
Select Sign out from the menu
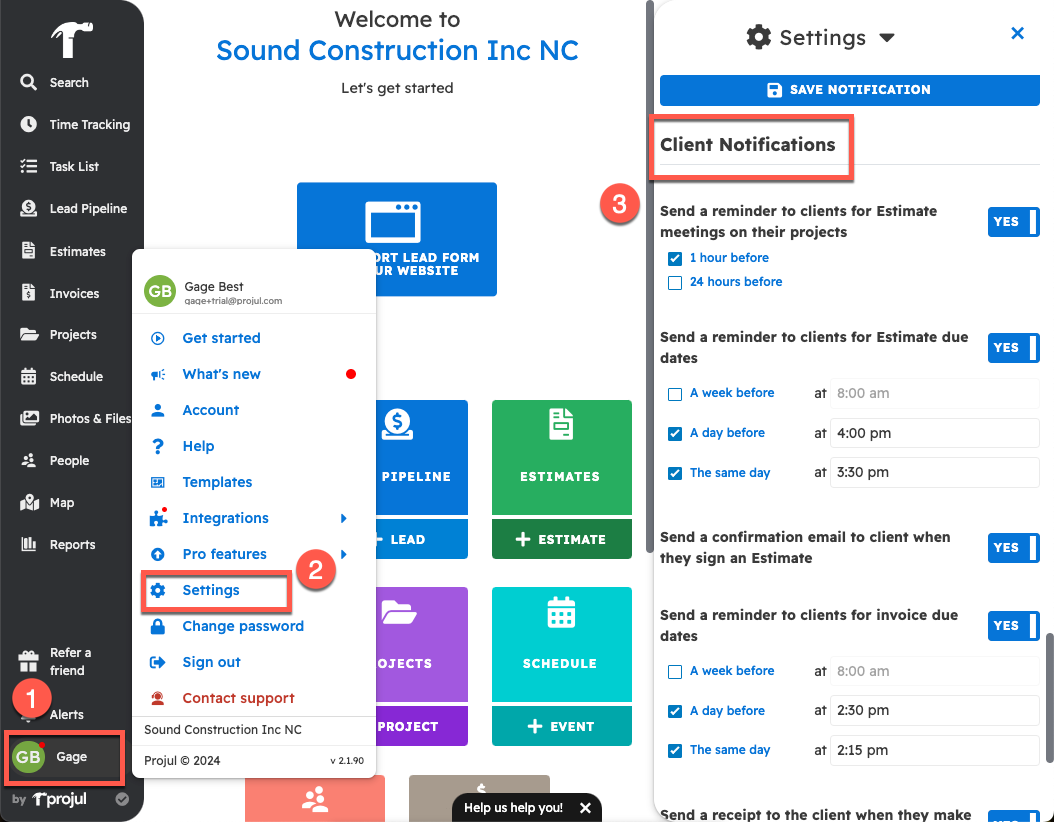(213, 661)
